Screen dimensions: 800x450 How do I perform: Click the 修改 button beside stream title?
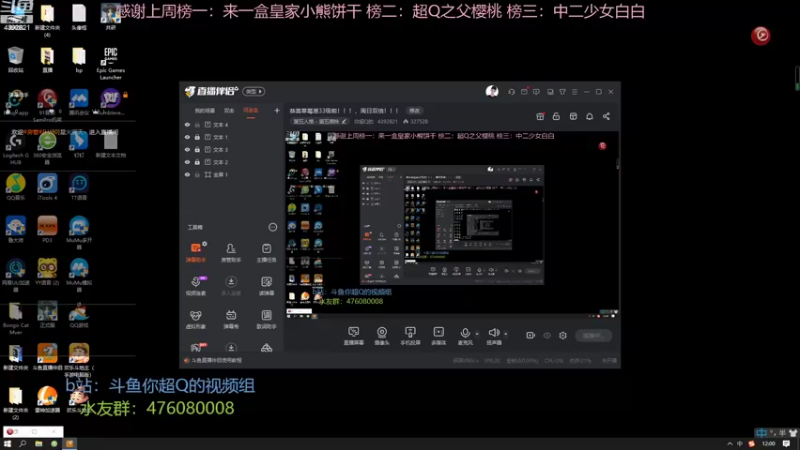click(x=414, y=111)
